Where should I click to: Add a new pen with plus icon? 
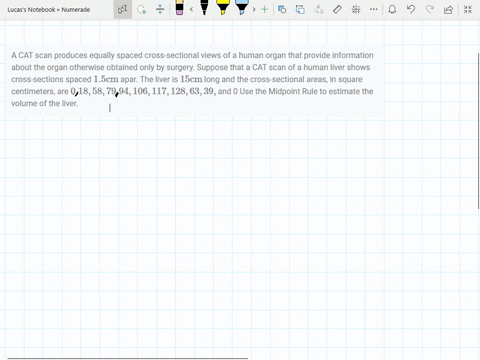[264, 9]
